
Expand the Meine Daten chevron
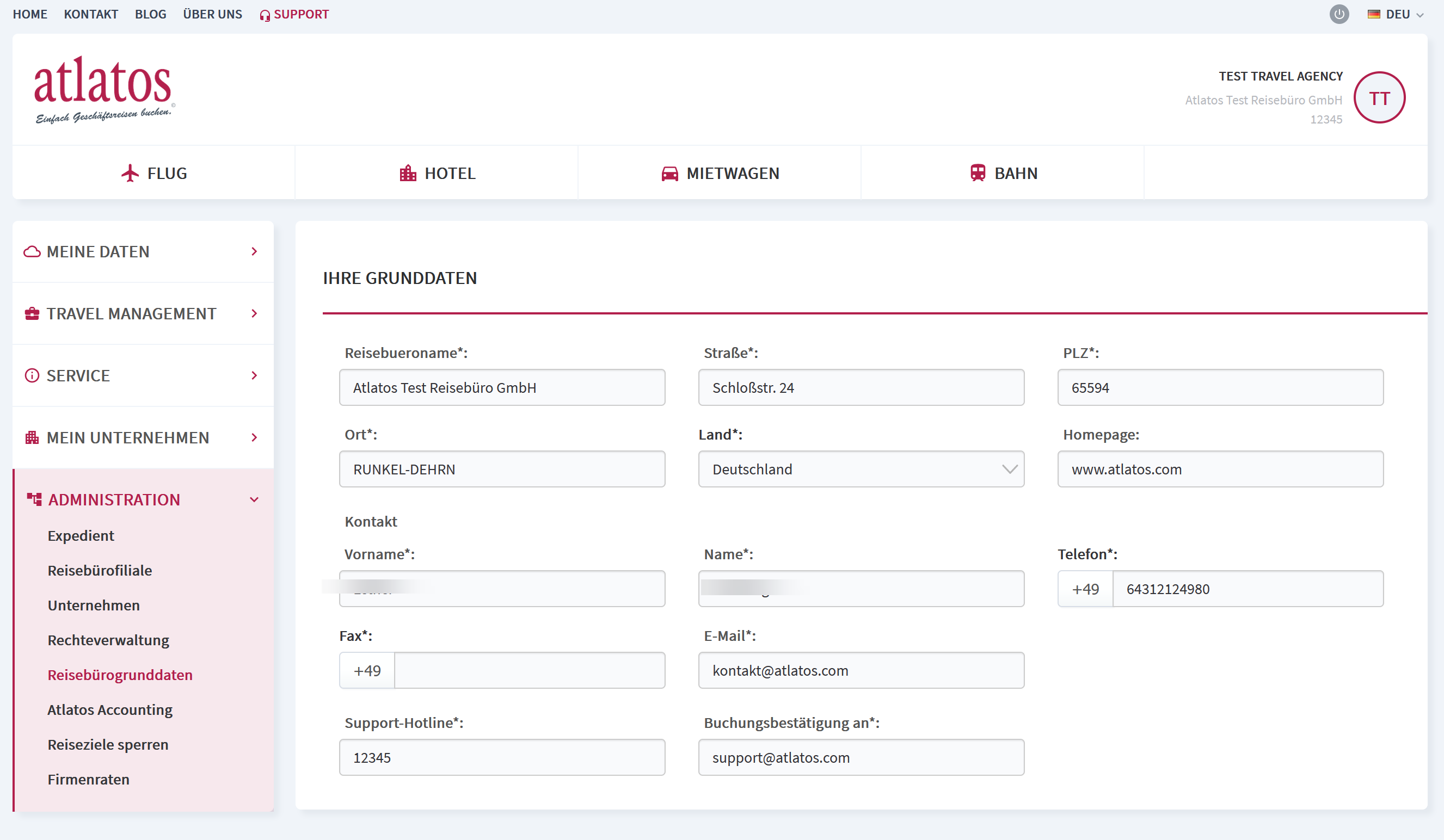(254, 252)
